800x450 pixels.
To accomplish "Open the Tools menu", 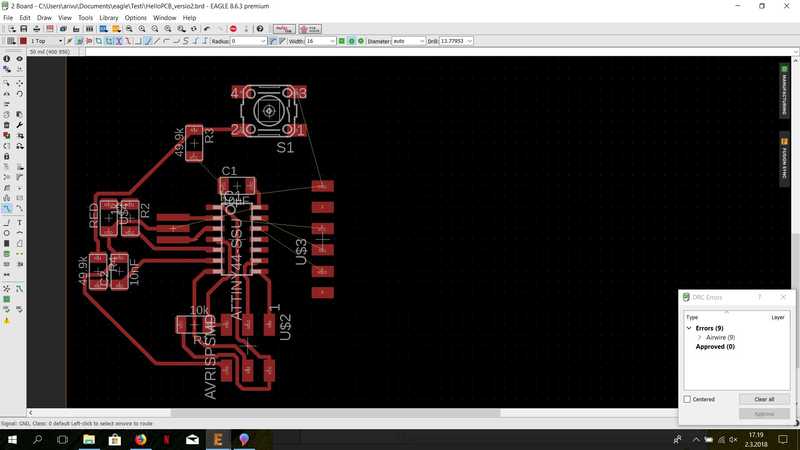I will pyautogui.click(x=85, y=17).
